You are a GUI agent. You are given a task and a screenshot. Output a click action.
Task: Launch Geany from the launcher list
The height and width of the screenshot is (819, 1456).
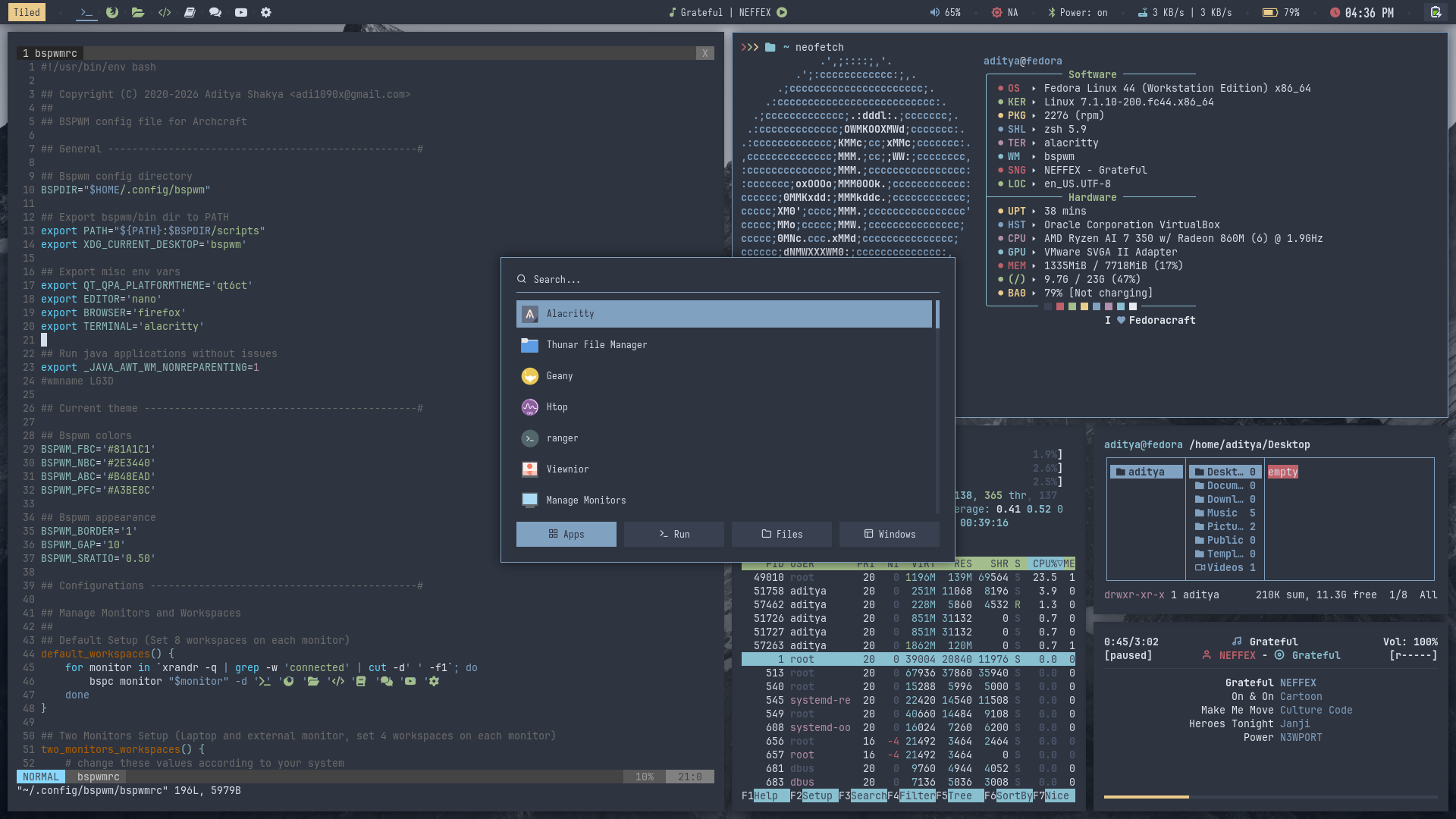tap(724, 376)
